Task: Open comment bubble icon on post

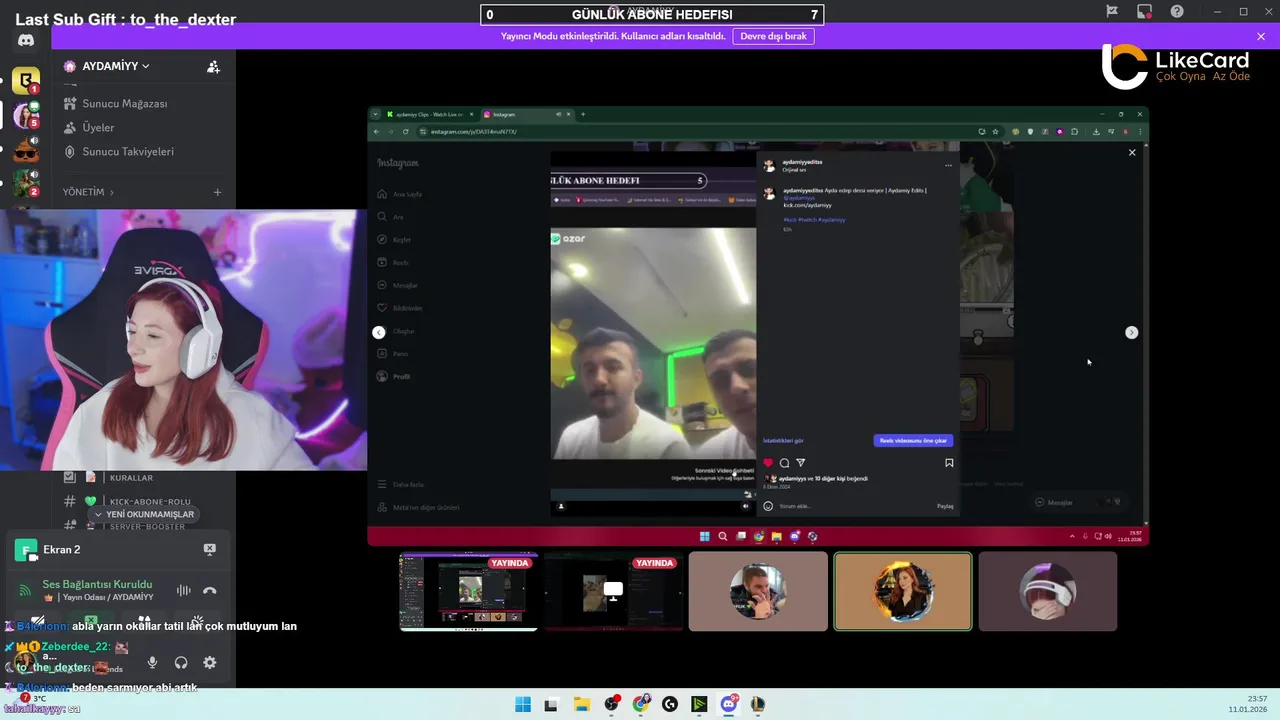Action: pyautogui.click(x=784, y=463)
